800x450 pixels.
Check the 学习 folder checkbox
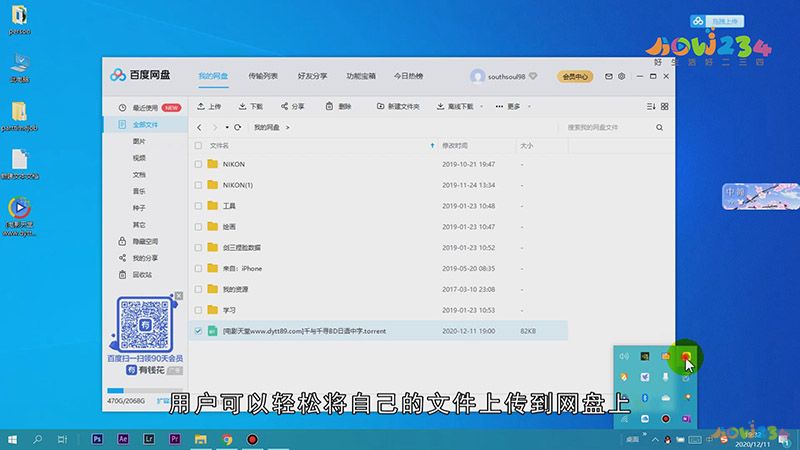198,310
